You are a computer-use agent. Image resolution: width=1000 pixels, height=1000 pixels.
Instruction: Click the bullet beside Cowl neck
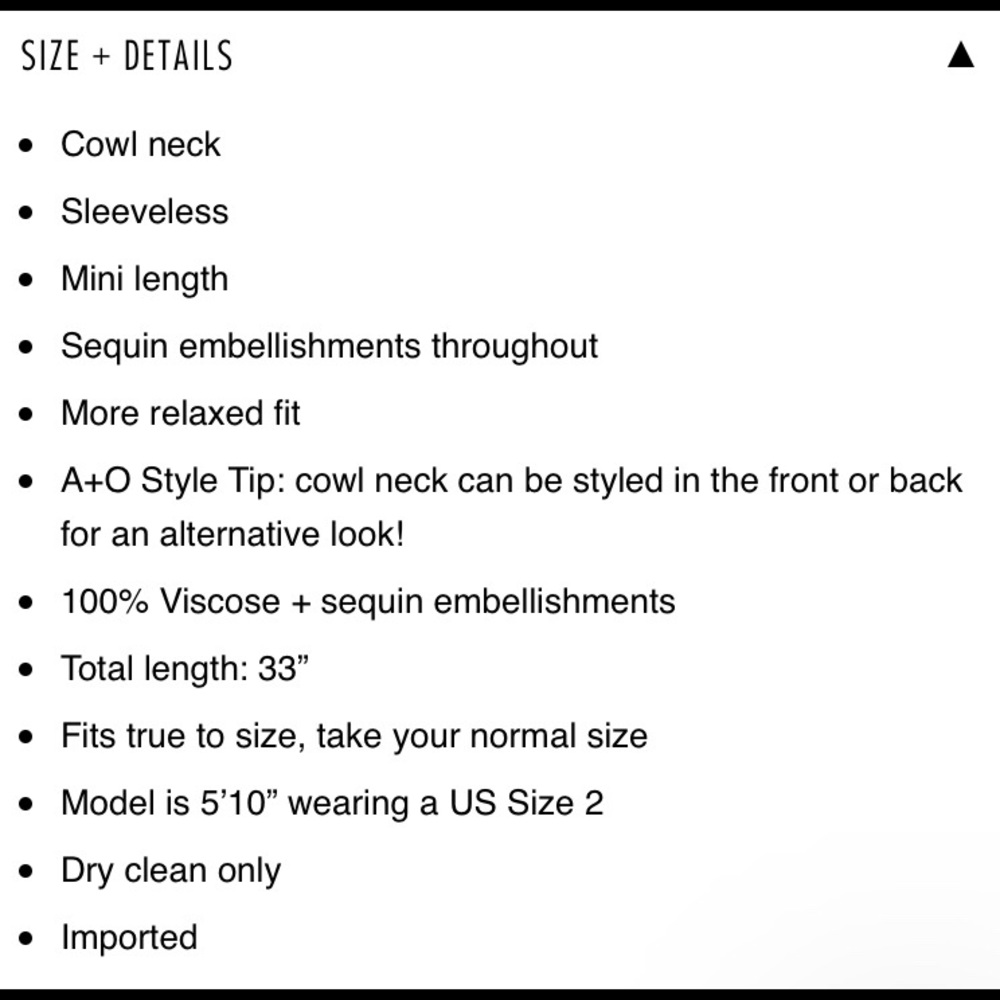click(x=26, y=145)
